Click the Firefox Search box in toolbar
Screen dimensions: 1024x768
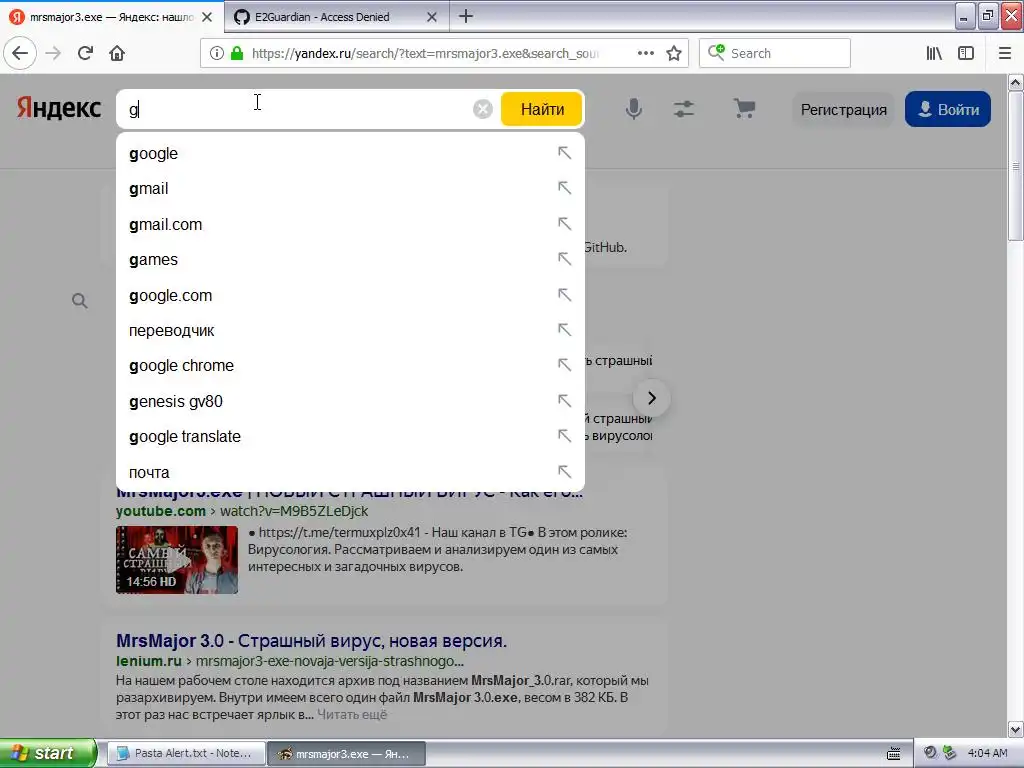tap(775, 54)
